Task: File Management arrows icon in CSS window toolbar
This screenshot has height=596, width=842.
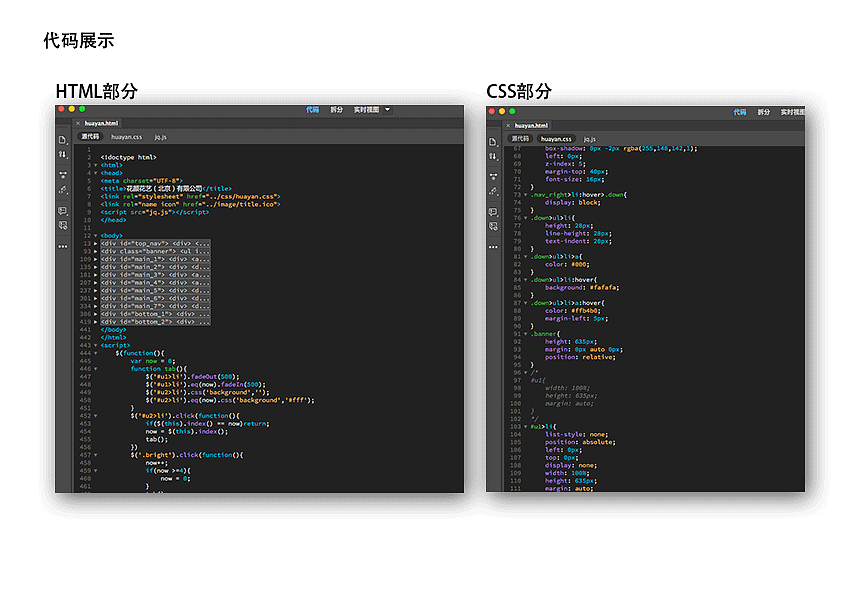Action: 493,156
